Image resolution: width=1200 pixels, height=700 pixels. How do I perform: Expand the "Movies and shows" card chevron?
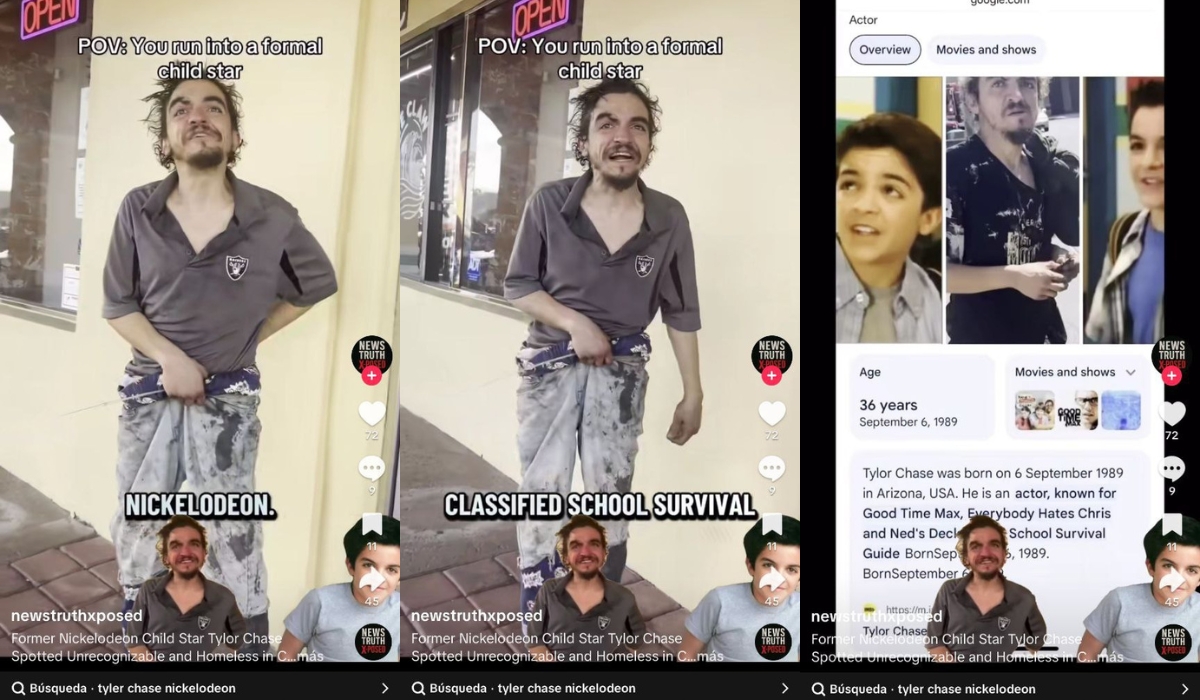click(x=1131, y=372)
